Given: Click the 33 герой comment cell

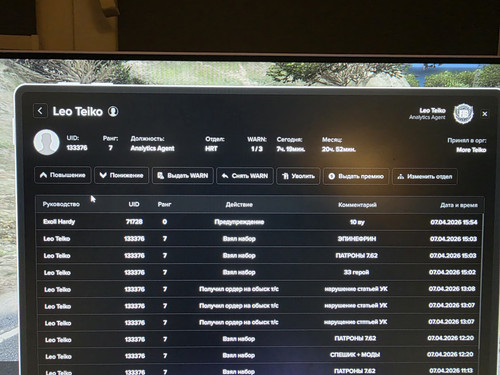Looking at the screenshot, I should [356, 272].
